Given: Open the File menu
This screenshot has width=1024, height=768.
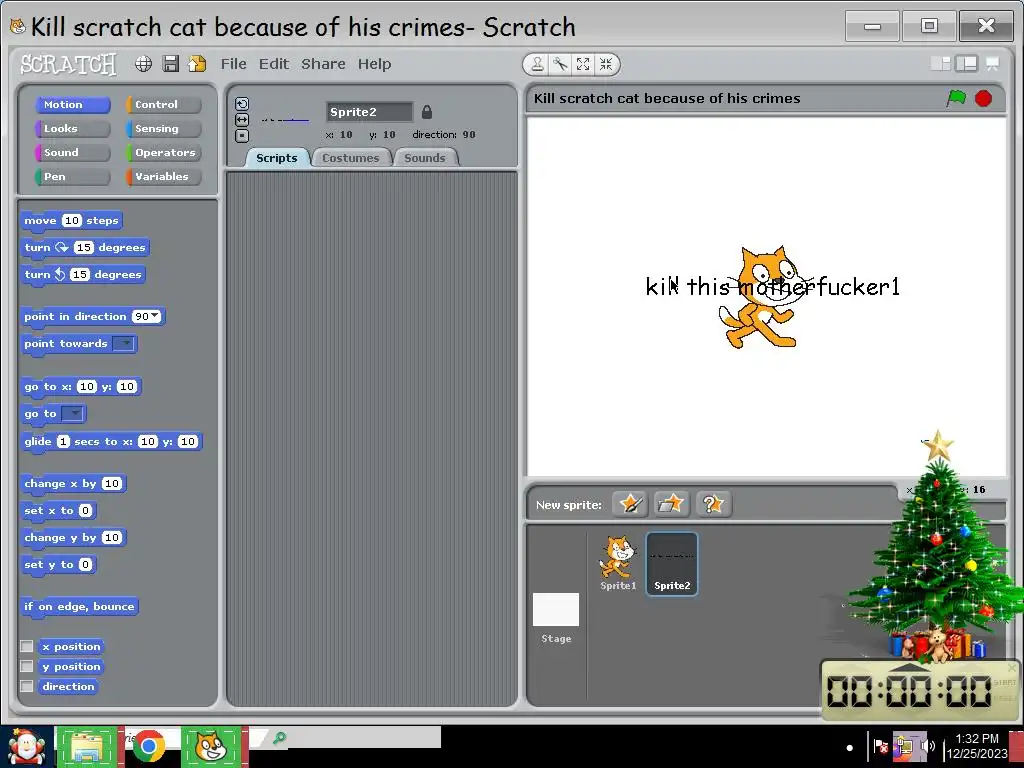Looking at the screenshot, I should pyautogui.click(x=233, y=64).
